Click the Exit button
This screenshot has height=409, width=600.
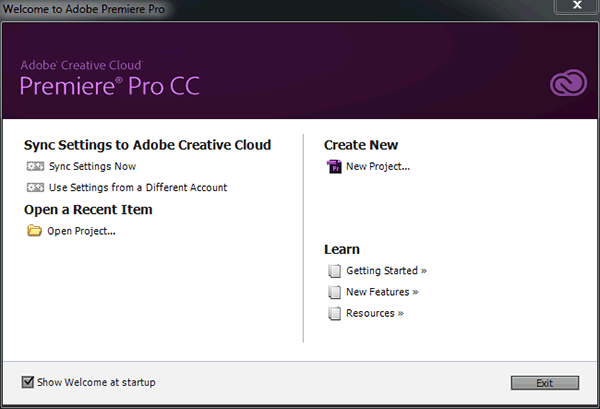coord(545,383)
